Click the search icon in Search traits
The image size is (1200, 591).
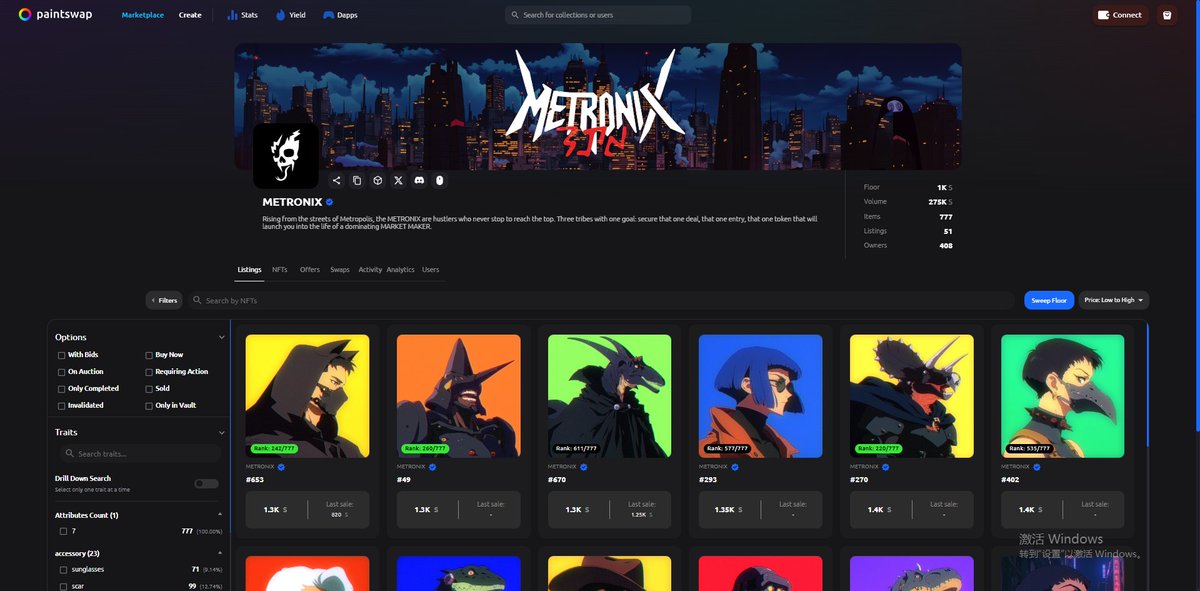[69, 454]
